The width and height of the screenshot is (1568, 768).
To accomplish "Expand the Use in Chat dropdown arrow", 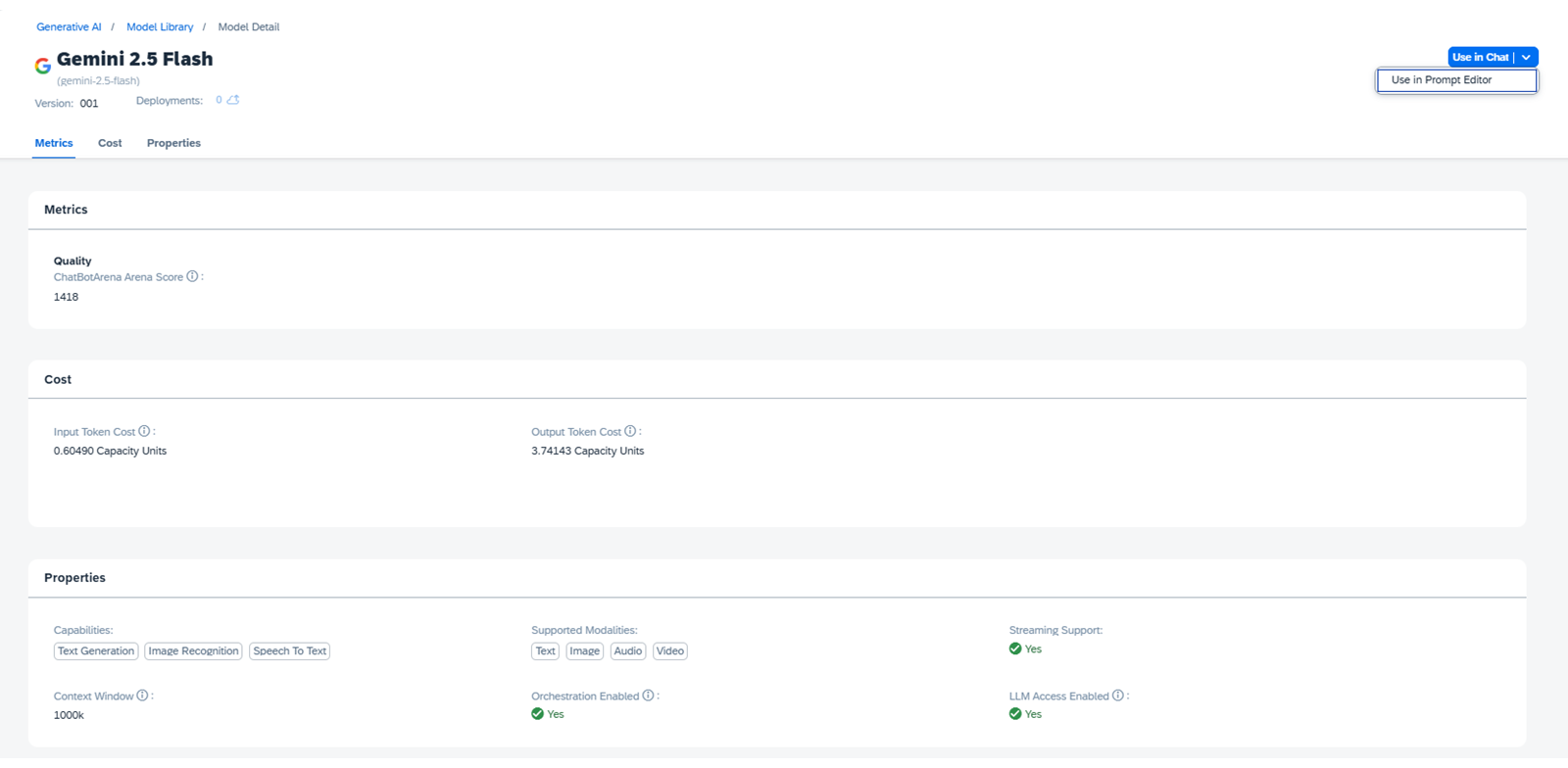I will 1526,58.
